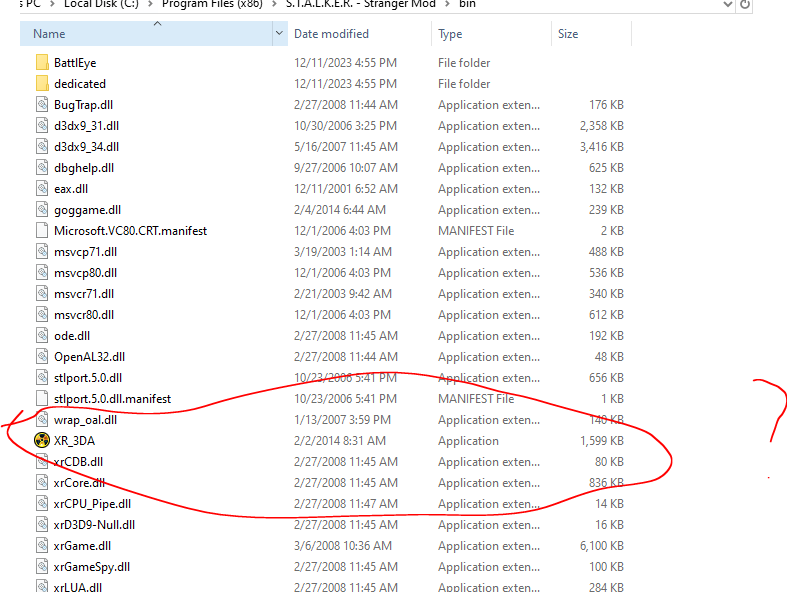
Task: Click the xrGame.dll file icon
Action: [x=43, y=546]
